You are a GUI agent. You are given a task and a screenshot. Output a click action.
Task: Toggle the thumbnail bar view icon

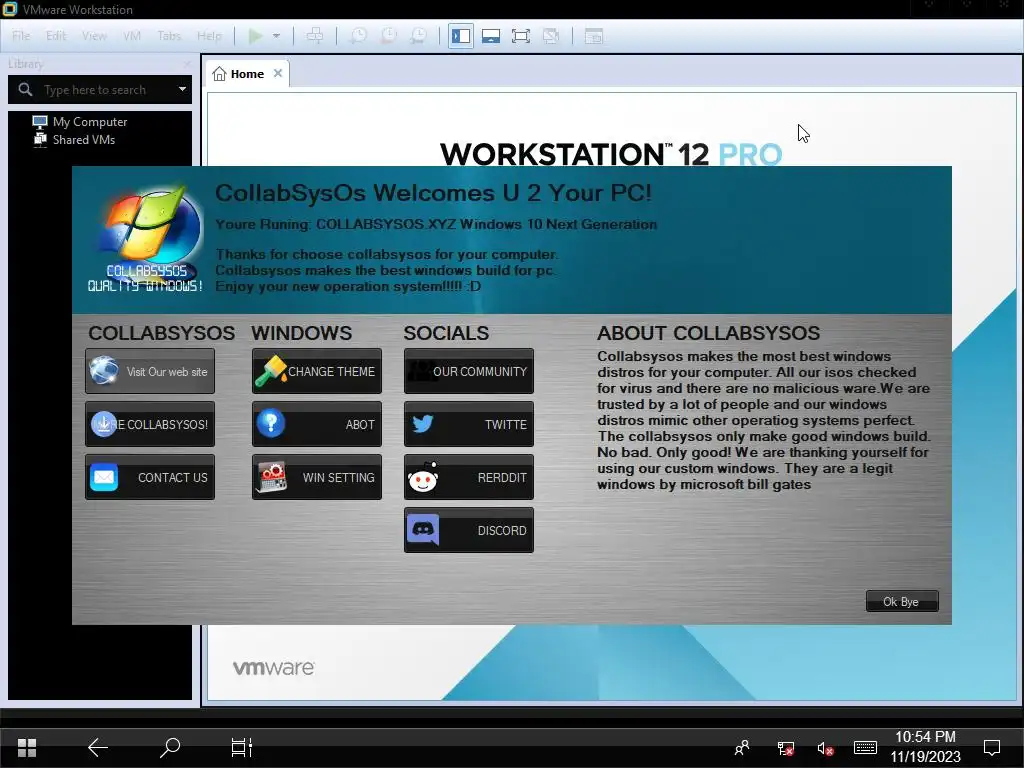491,36
